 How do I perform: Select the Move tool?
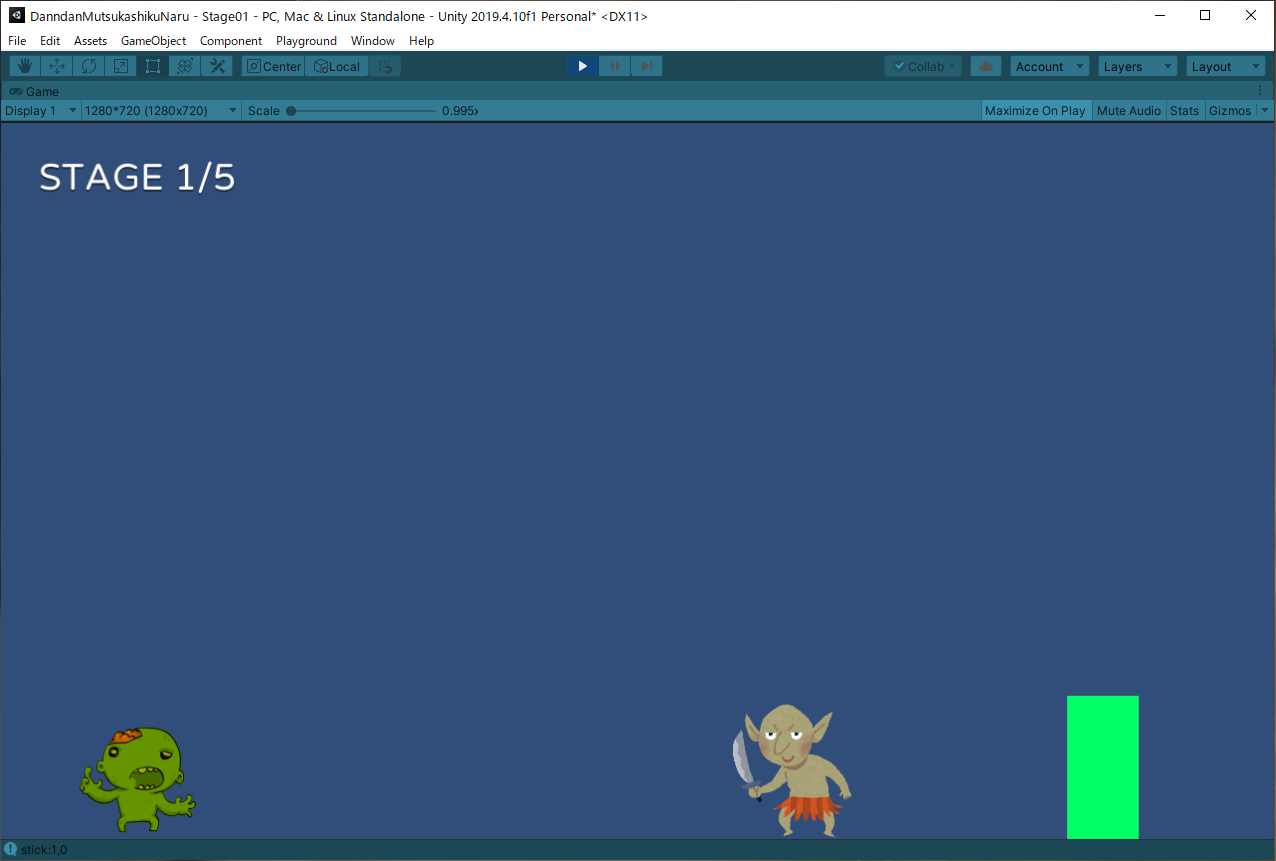pos(57,66)
